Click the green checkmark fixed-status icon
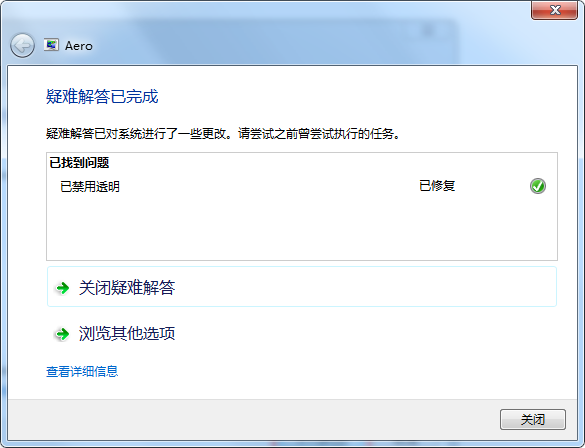This screenshot has height=448, width=585. click(x=538, y=186)
